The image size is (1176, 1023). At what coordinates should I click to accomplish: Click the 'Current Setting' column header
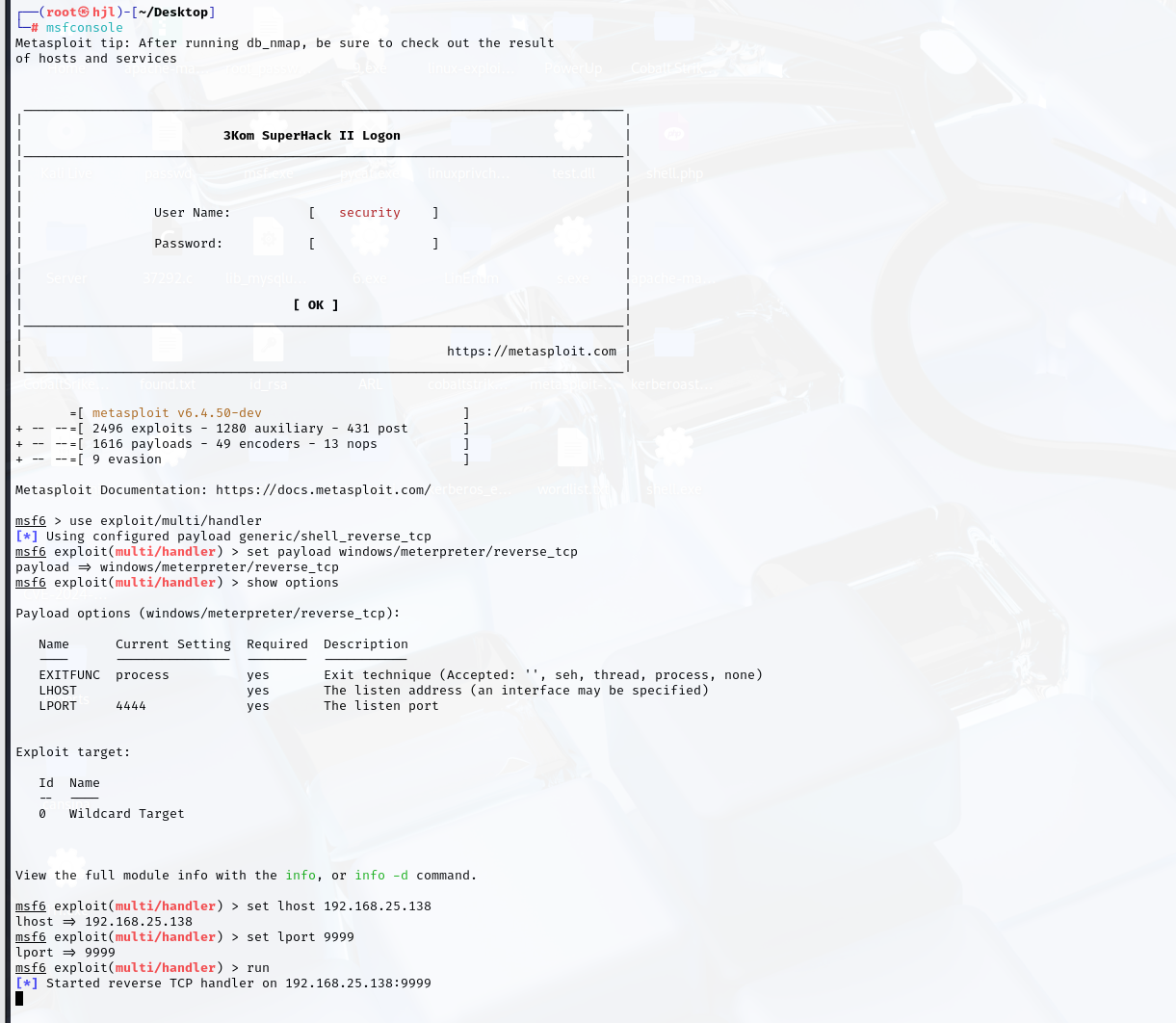[x=173, y=644]
